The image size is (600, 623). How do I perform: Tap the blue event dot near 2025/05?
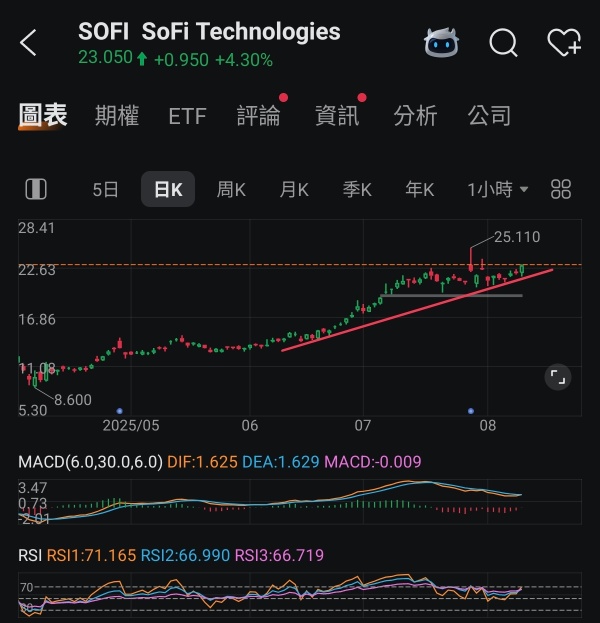120,411
